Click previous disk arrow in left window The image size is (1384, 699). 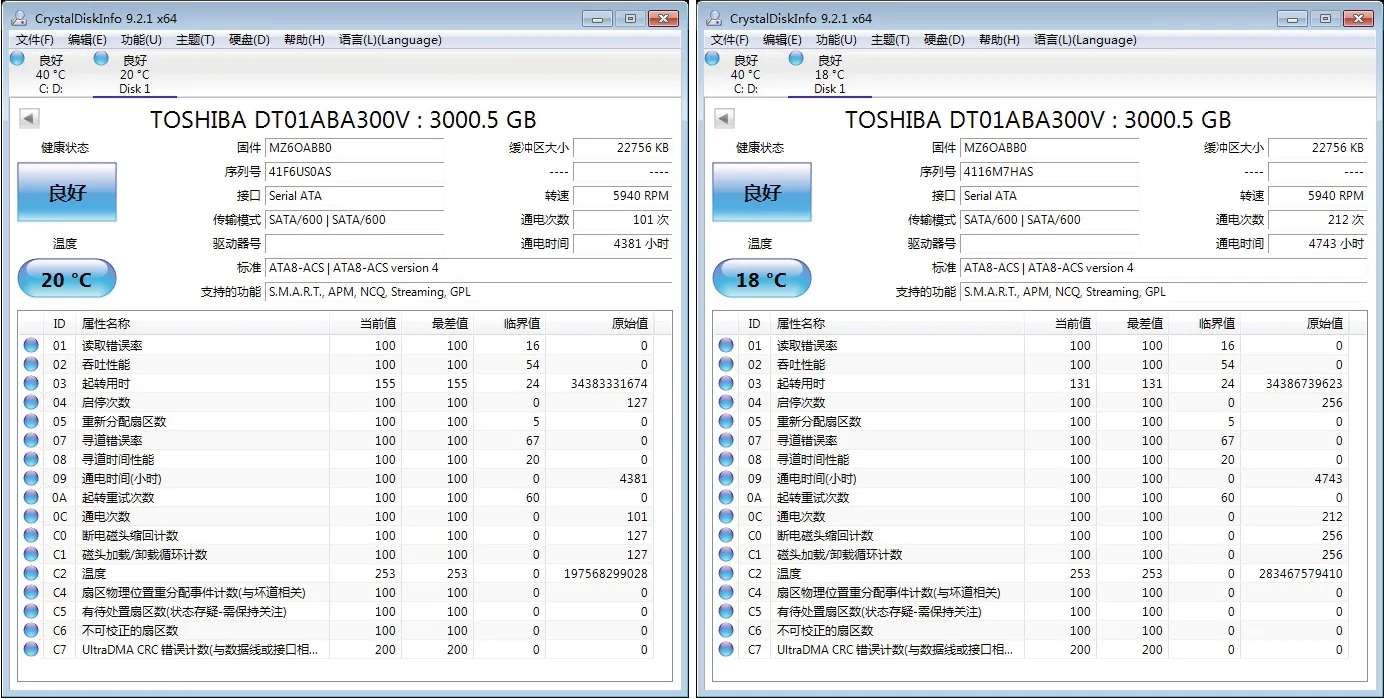[x=29, y=119]
